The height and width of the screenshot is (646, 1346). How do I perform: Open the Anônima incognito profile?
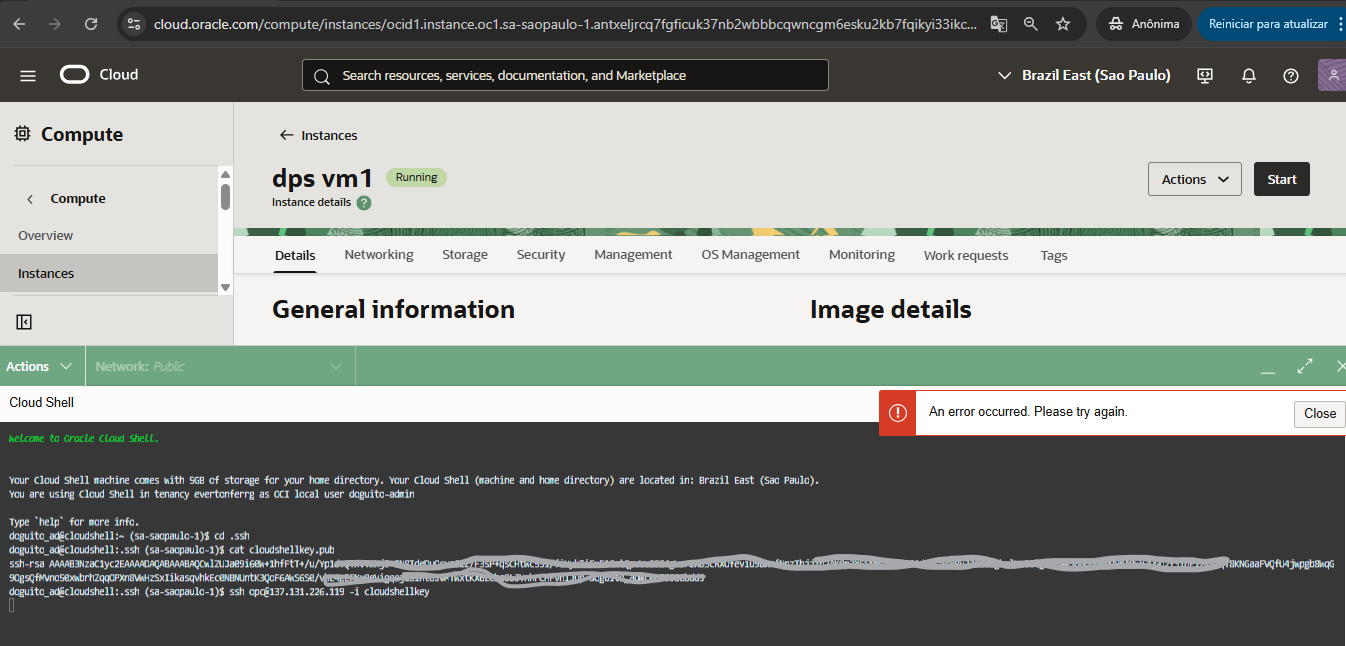(1144, 23)
